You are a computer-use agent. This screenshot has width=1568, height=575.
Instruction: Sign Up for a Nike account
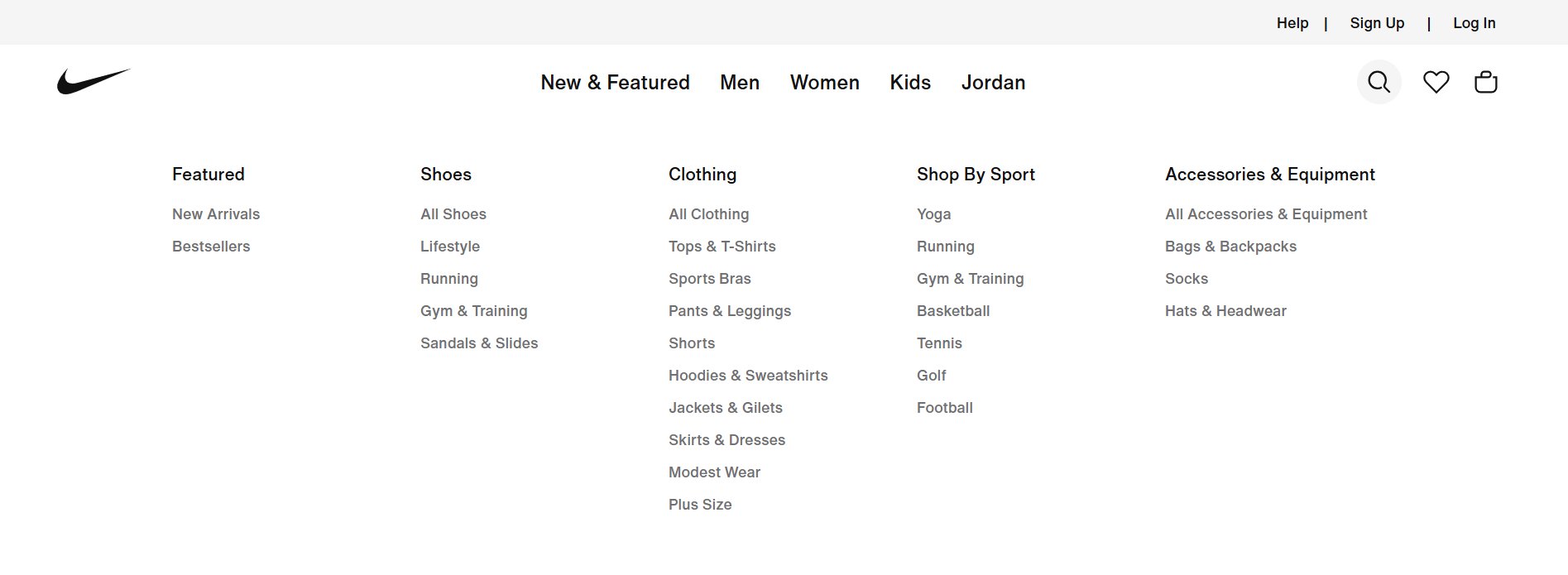tap(1377, 22)
